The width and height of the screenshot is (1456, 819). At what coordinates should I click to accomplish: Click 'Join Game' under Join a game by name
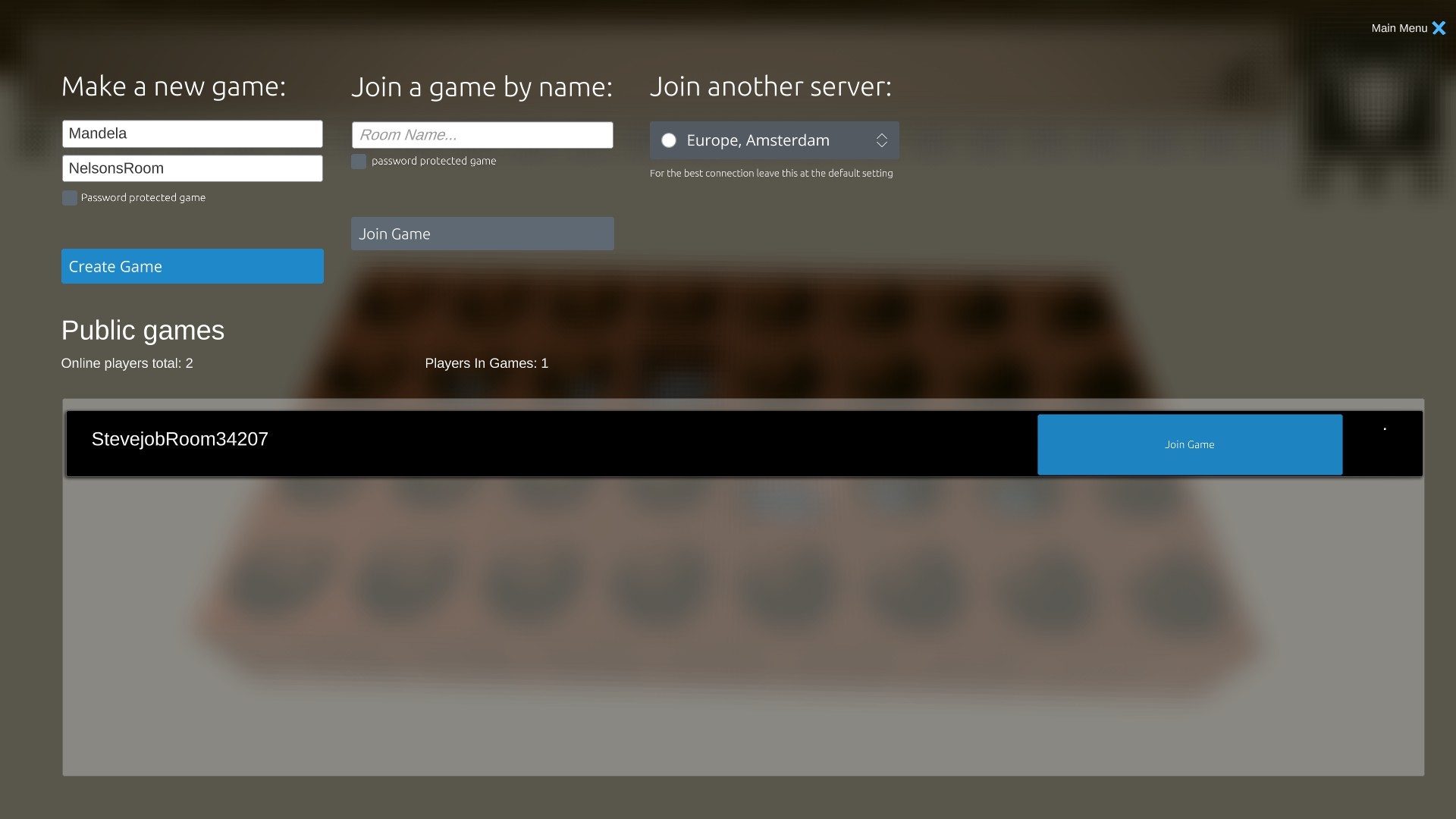coord(482,234)
